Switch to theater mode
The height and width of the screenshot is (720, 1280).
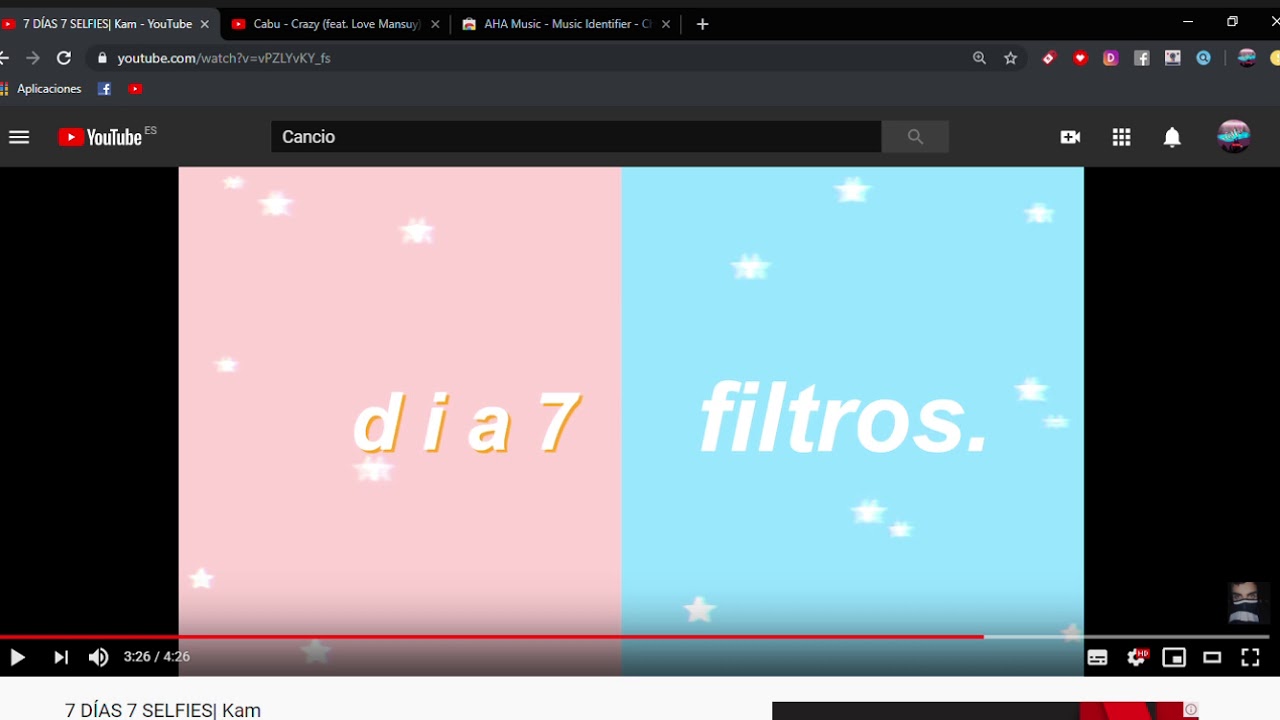1212,657
